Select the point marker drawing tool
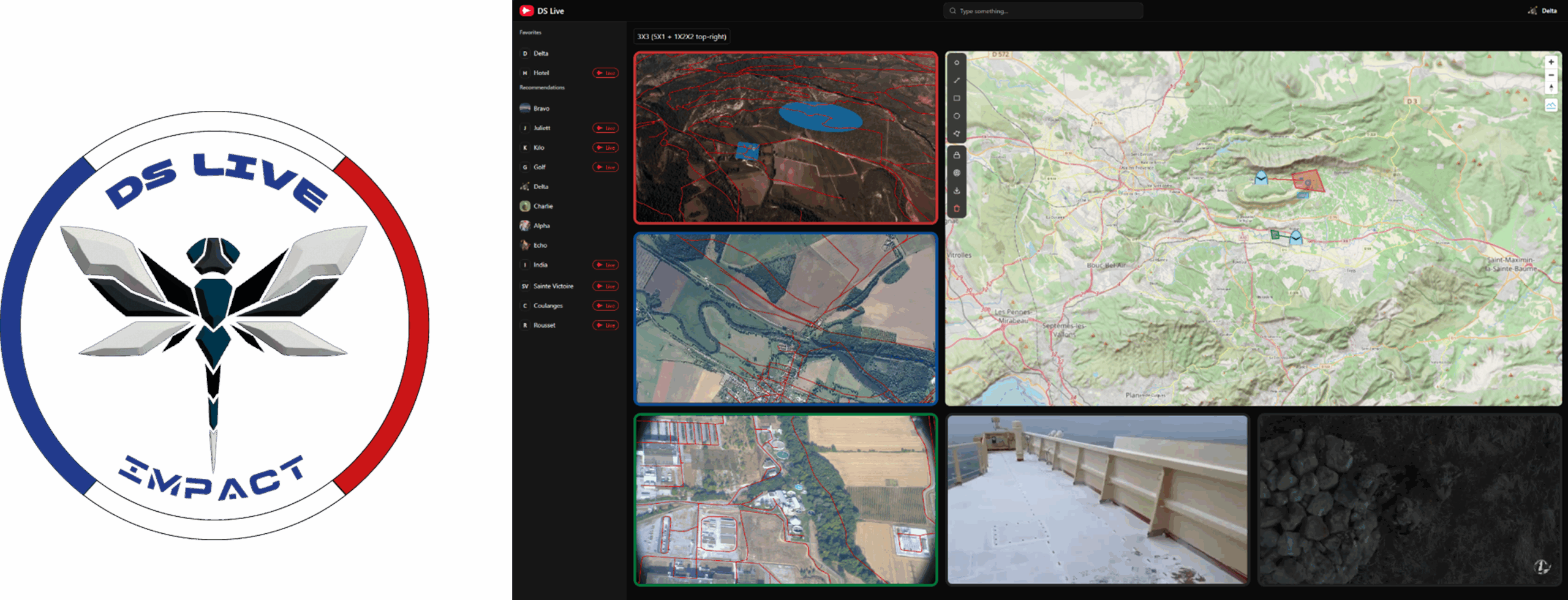 click(x=956, y=62)
